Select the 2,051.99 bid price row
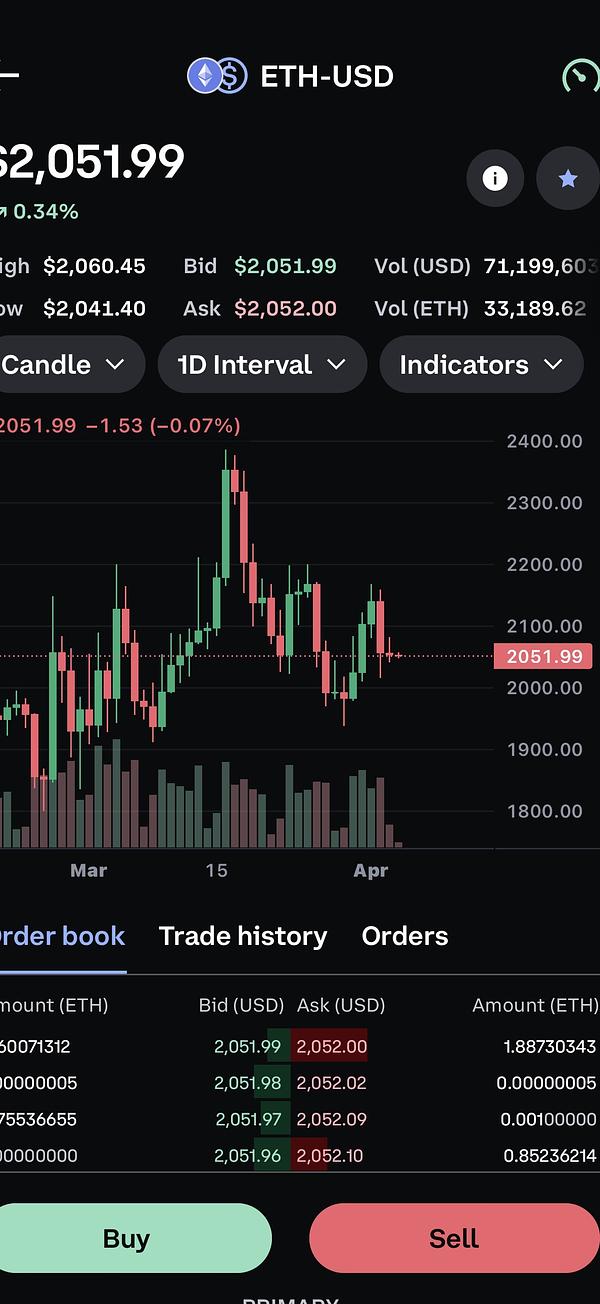The image size is (600, 1304). pyautogui.click(x=248, y=1047)
